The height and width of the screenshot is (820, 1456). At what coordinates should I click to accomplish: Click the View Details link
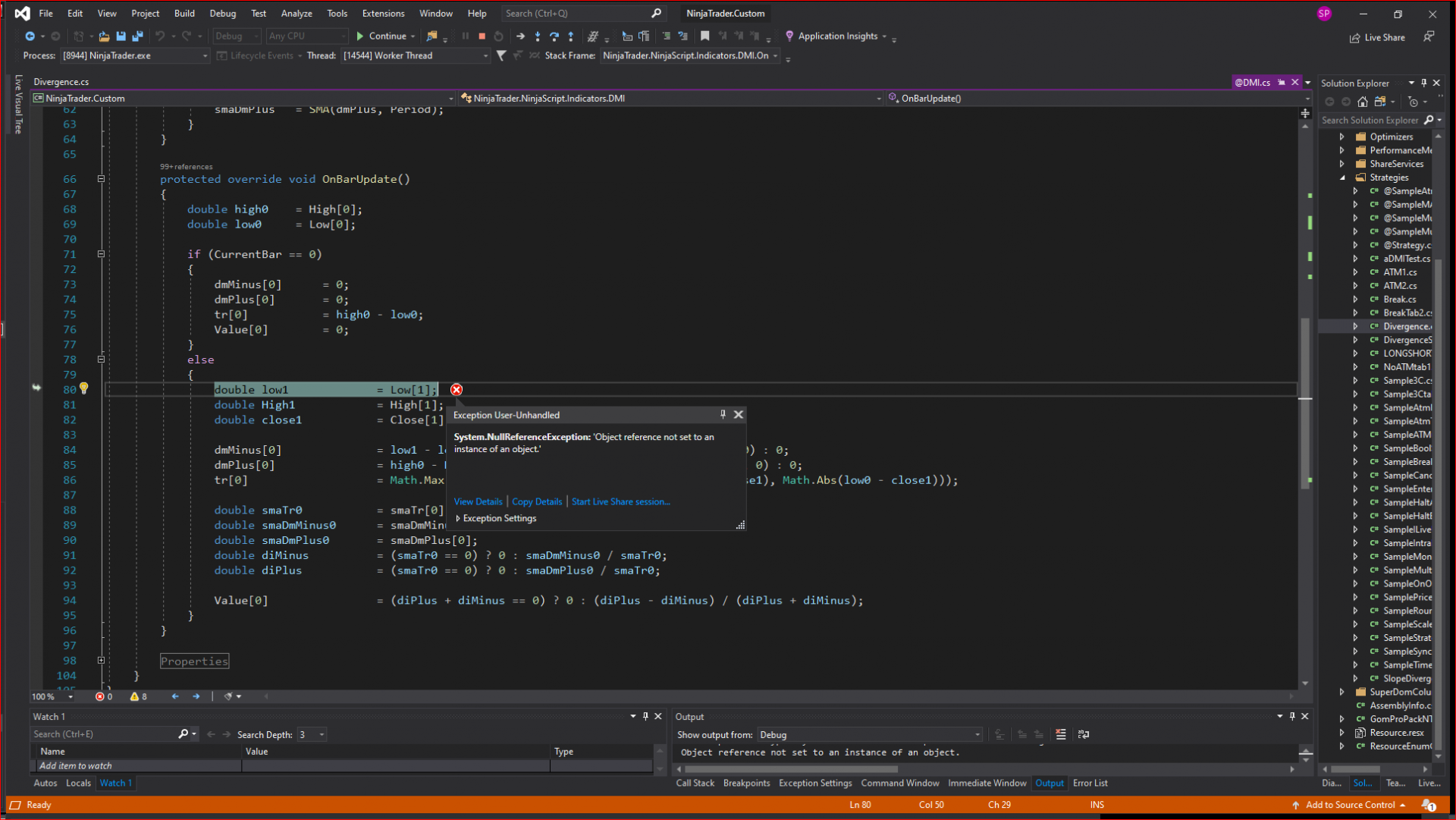[478, 502]
